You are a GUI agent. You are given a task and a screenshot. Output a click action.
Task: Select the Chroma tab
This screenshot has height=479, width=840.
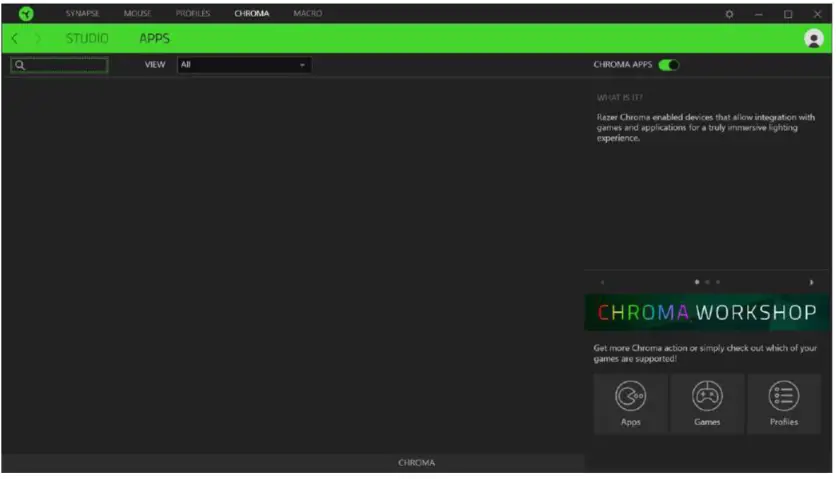coord(252,13)
